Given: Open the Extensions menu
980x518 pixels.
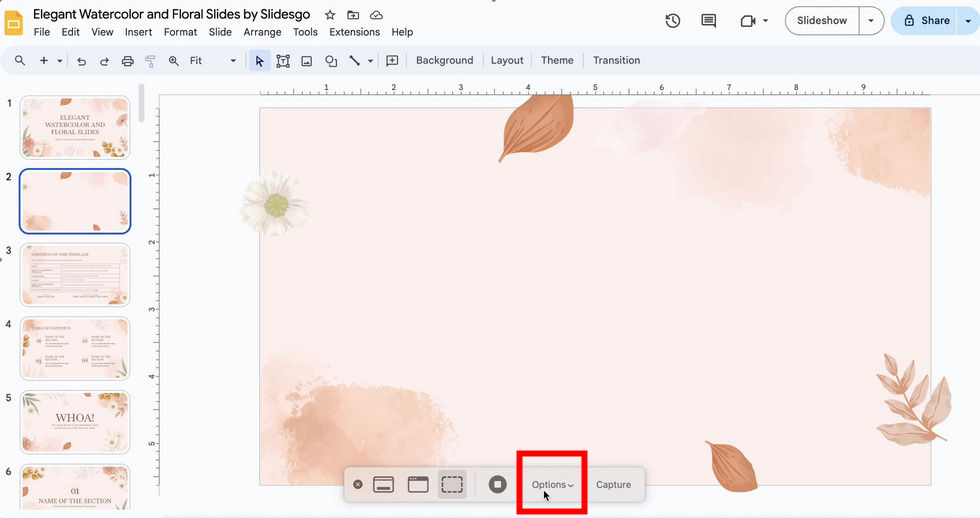Looking at the screenshot, I should [354, 32].
